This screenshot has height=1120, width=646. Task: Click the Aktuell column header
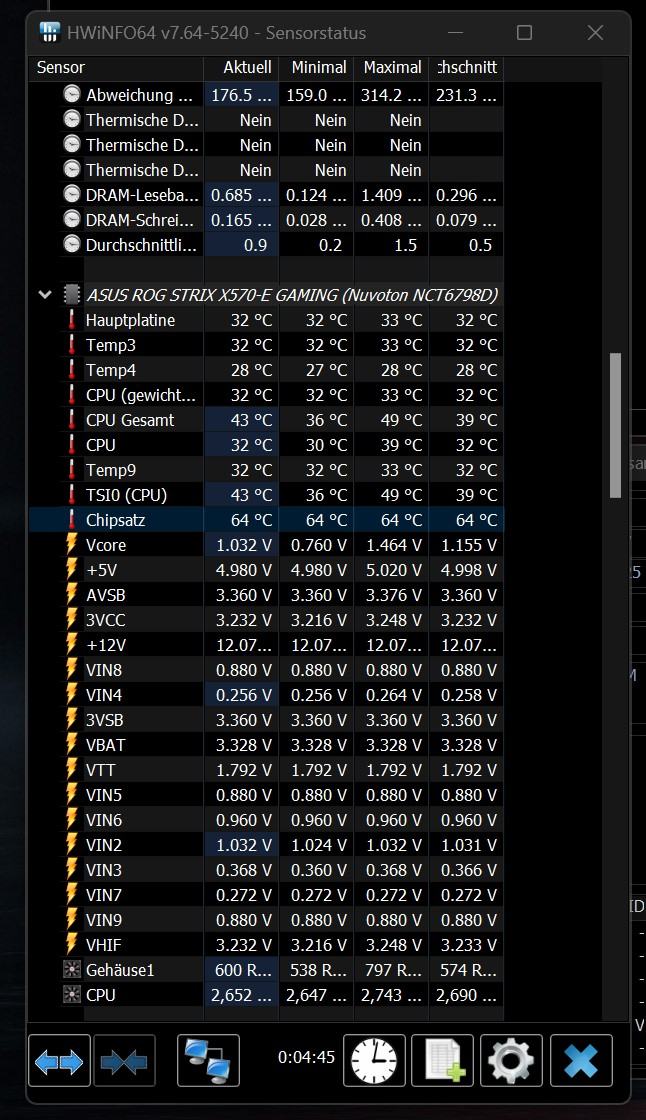(241, 68)
